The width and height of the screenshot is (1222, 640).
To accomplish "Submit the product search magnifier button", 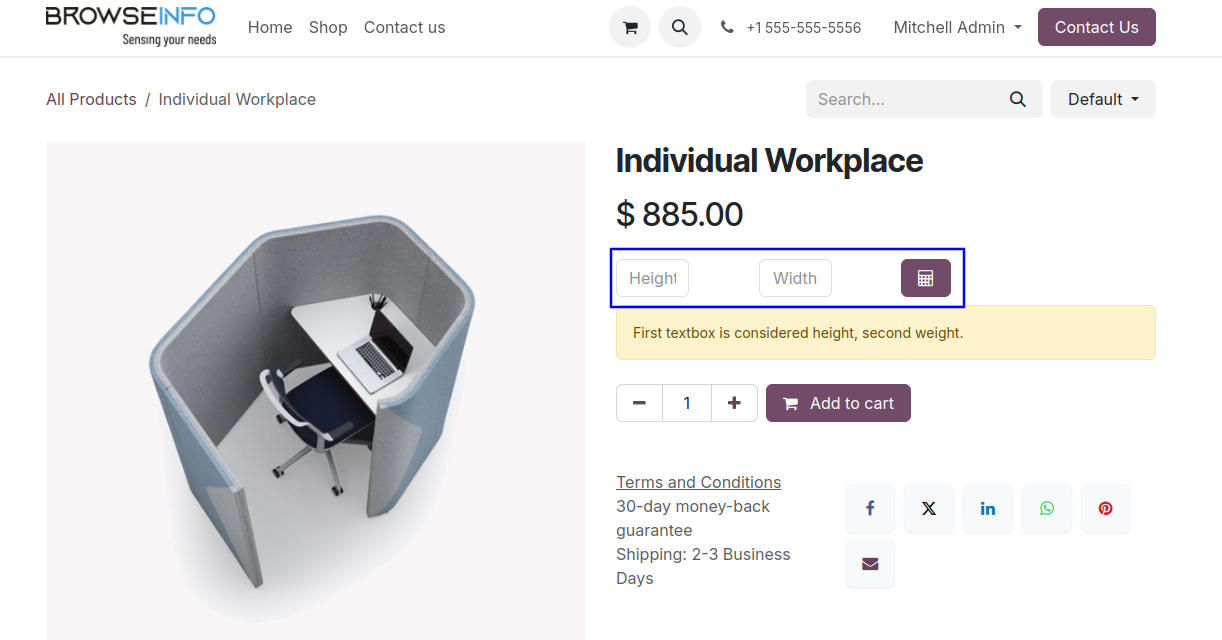I will pos(1018,99).
